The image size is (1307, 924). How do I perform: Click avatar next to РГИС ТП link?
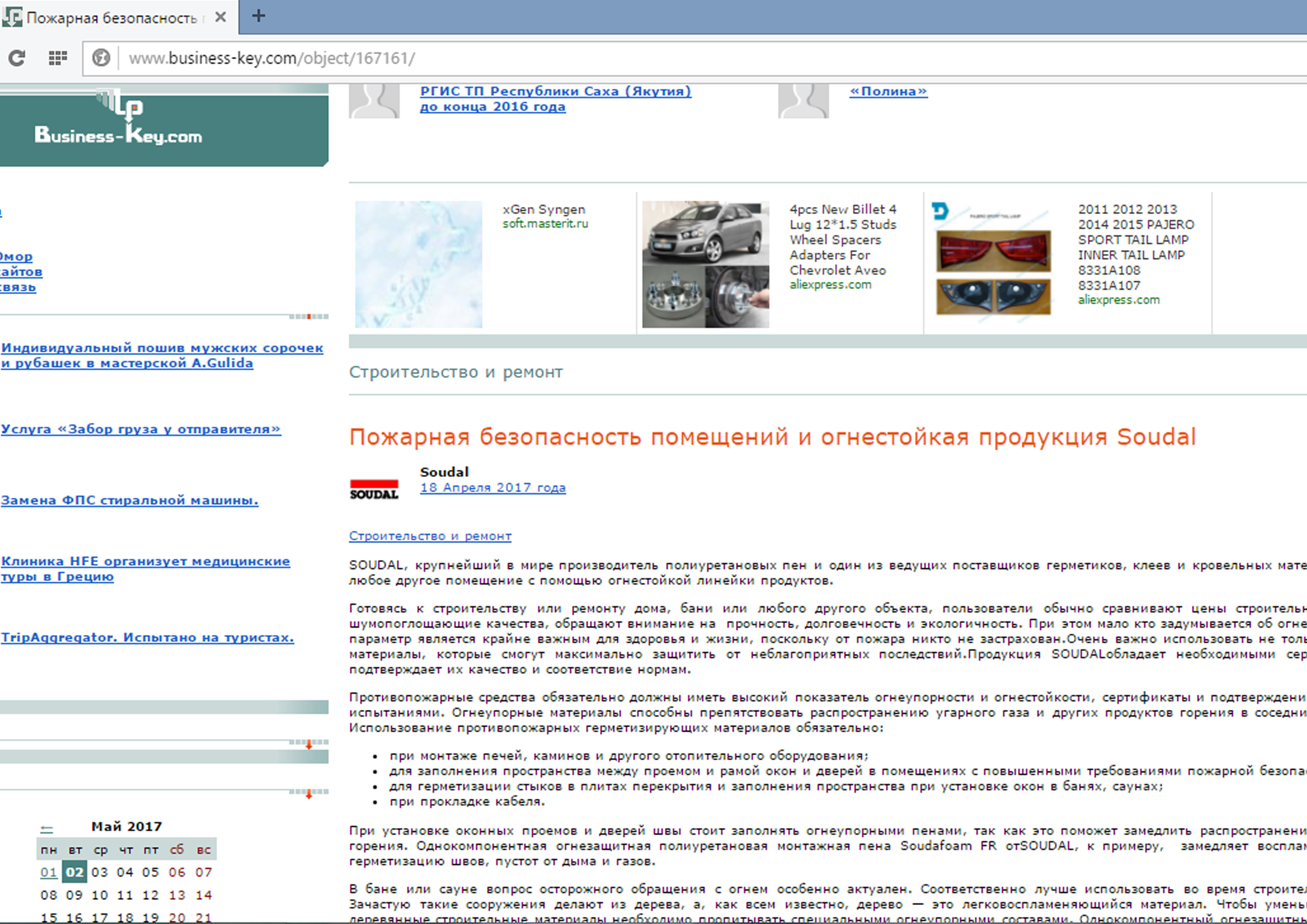coord(374,101)
